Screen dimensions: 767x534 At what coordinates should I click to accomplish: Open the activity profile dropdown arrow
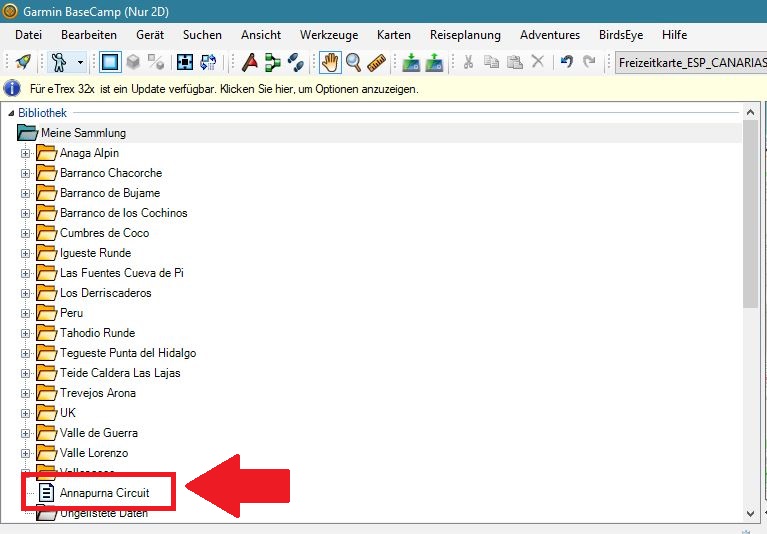pos(80,62)
